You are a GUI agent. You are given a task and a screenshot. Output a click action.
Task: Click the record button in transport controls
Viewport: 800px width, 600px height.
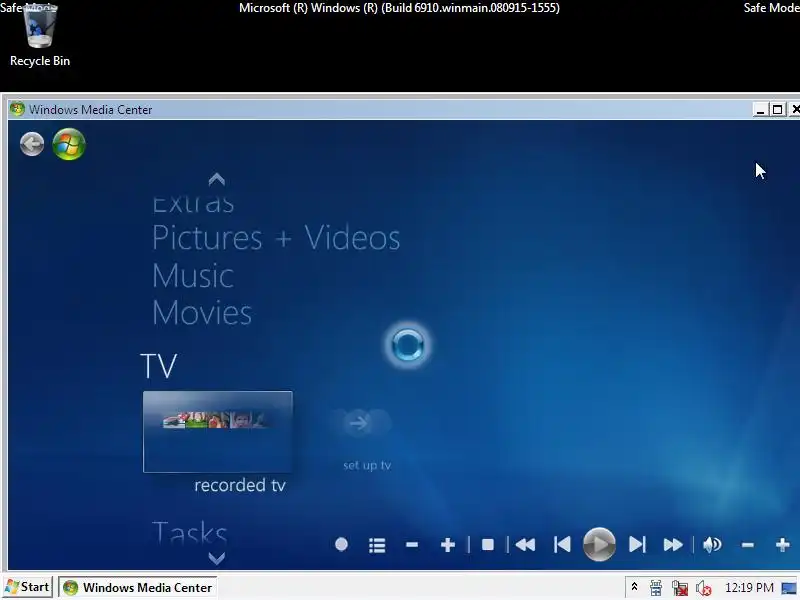coord(341,545)
